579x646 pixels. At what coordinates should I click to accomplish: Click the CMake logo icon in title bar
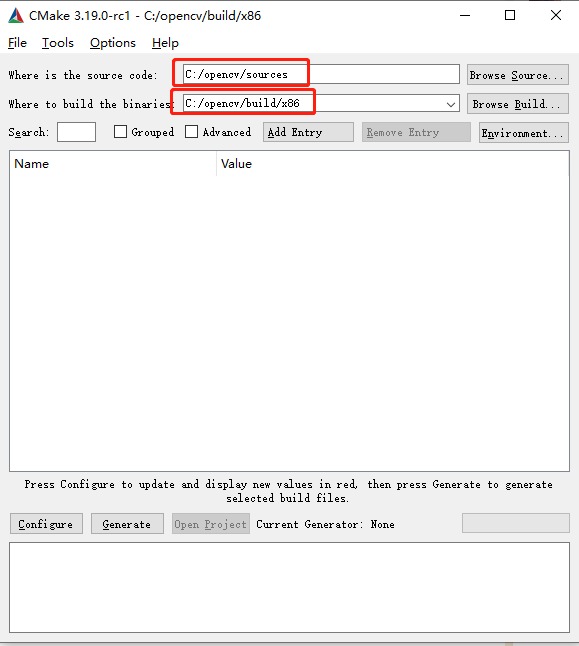(16, 16)
